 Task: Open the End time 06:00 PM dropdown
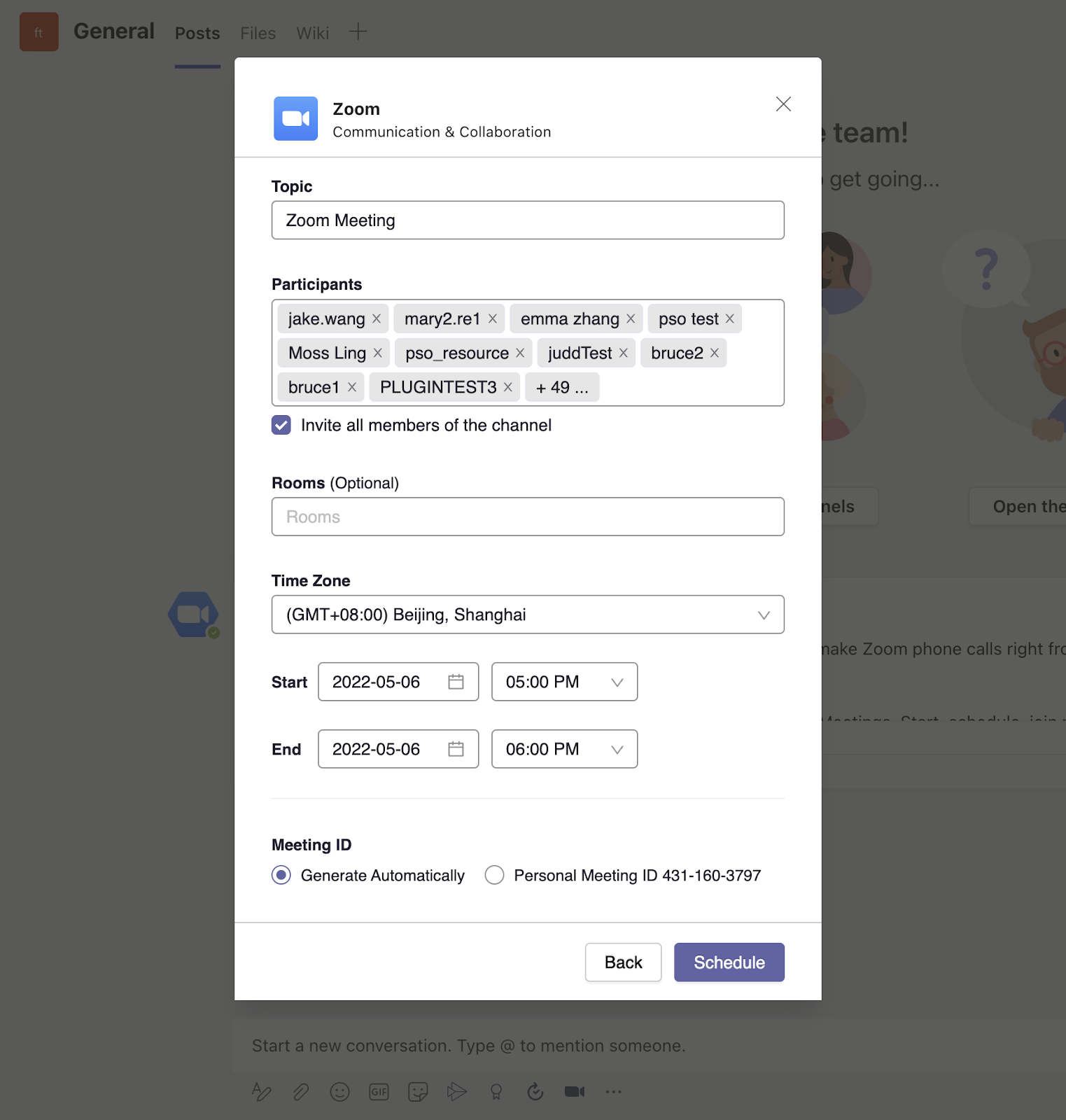coord(565,749)
